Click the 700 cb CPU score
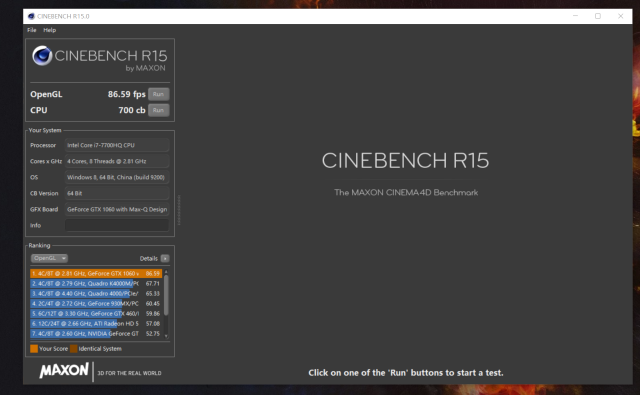Image resolution: width=640 pixels, height=395 pixels. (x=132, y=110)
